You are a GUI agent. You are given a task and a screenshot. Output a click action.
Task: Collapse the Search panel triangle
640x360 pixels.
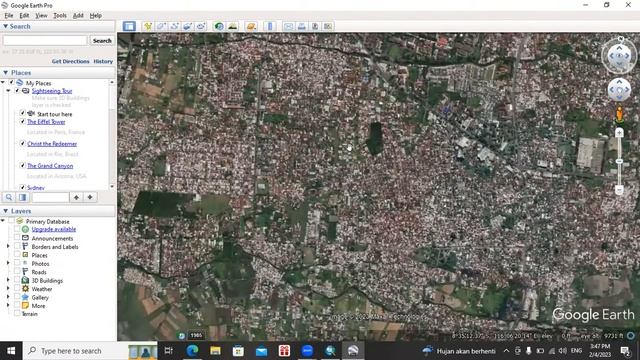tap(5, 26)
